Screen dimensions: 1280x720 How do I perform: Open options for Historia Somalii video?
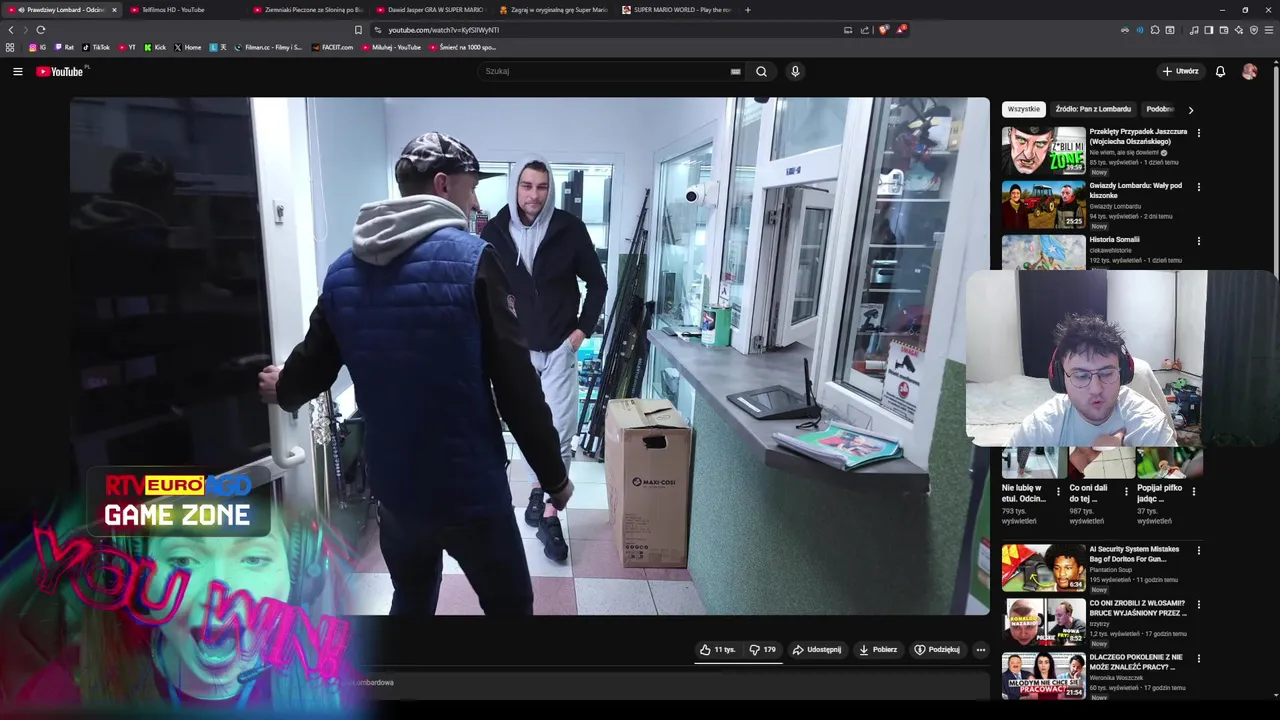1198,241
